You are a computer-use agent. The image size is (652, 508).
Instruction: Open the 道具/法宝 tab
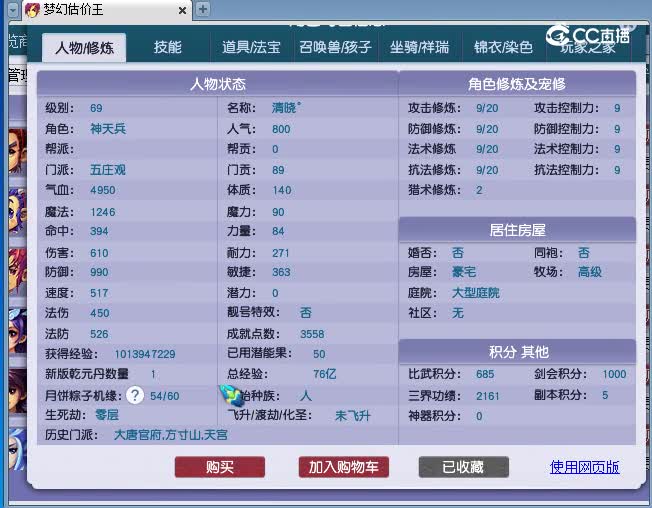point(251,47)
